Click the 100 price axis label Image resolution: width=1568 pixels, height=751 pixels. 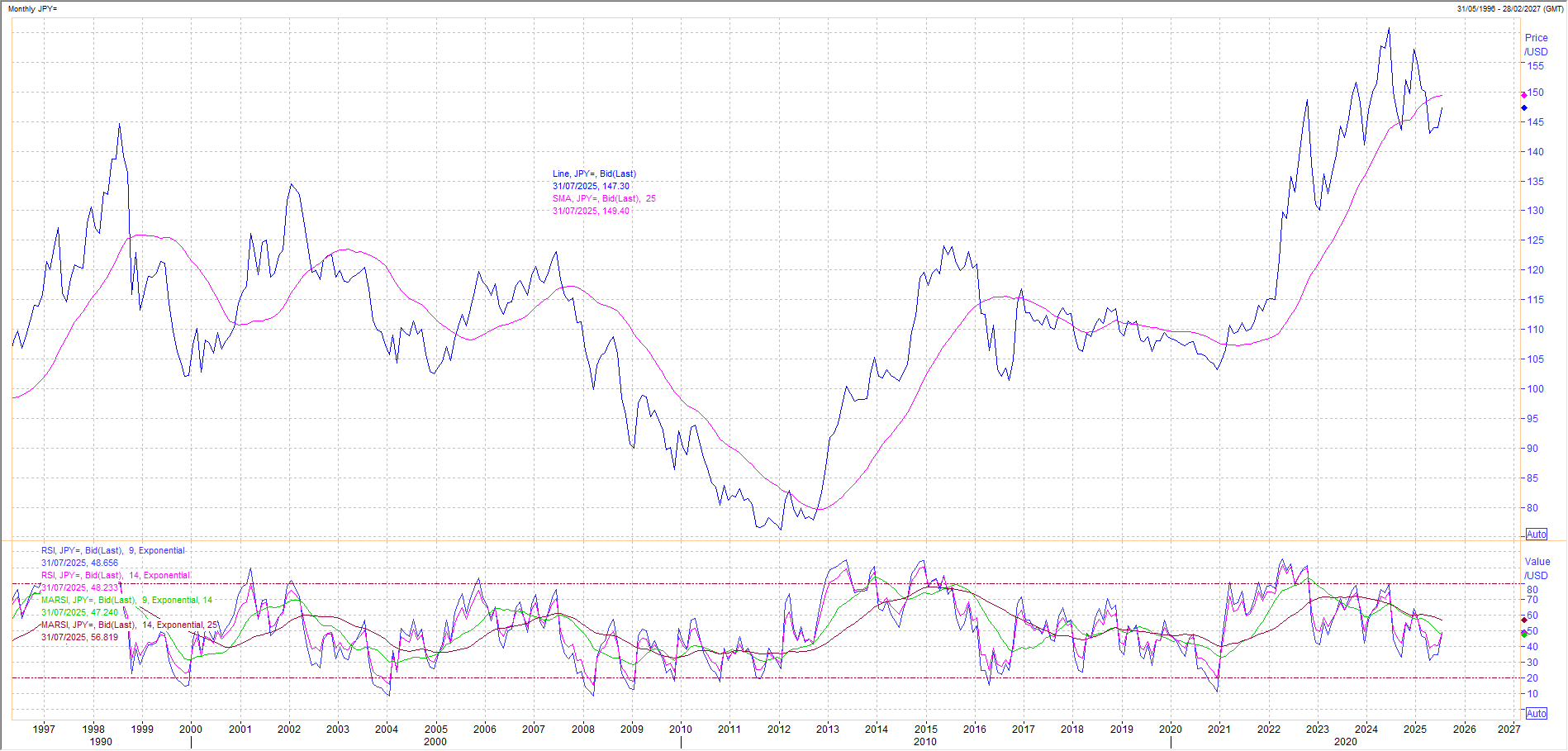pos(1535,389)
